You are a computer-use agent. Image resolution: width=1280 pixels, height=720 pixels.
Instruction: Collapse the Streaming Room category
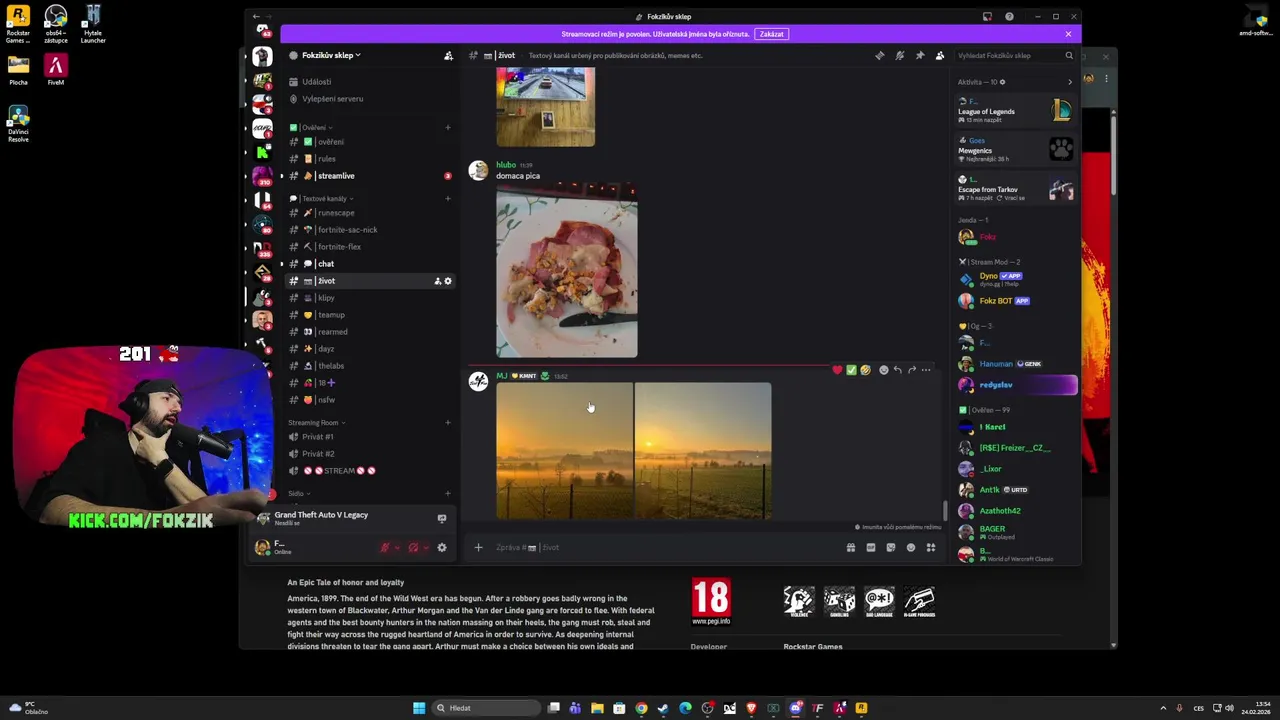[317, 423]
